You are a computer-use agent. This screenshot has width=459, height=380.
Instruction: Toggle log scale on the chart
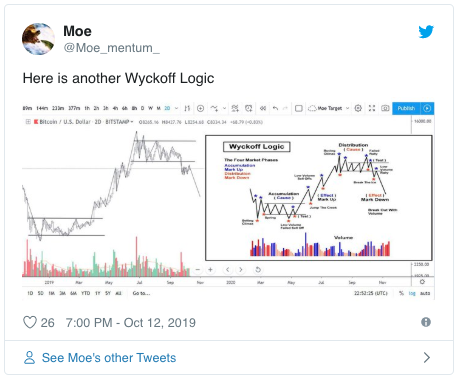[412, 293]
